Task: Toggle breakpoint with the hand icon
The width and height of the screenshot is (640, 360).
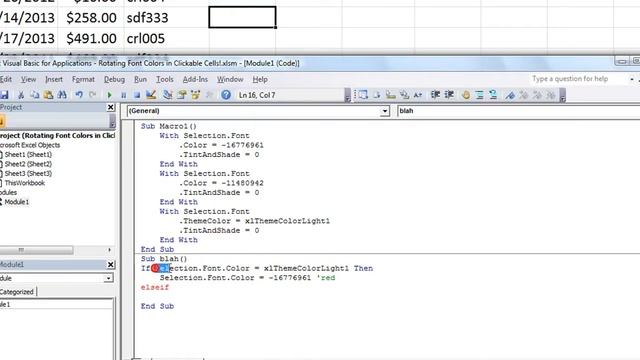Action: tap(466, 95)
